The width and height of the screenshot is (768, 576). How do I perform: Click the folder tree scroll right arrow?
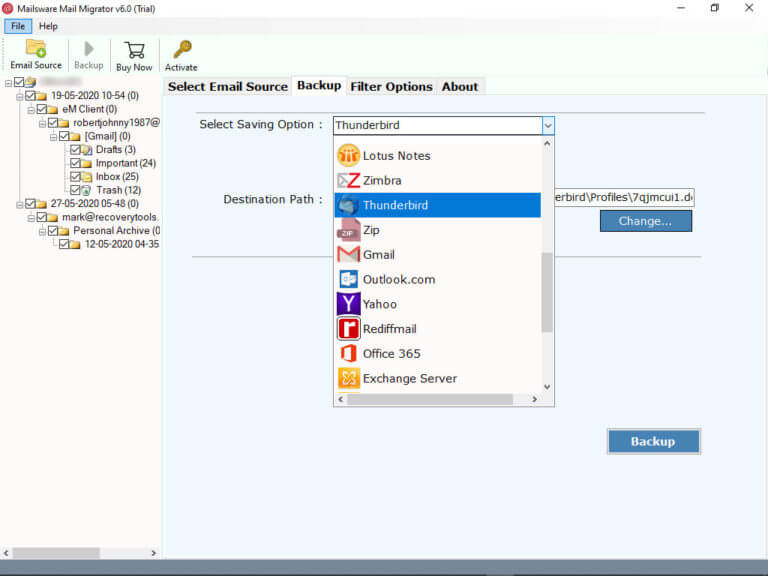click(153, 552)
